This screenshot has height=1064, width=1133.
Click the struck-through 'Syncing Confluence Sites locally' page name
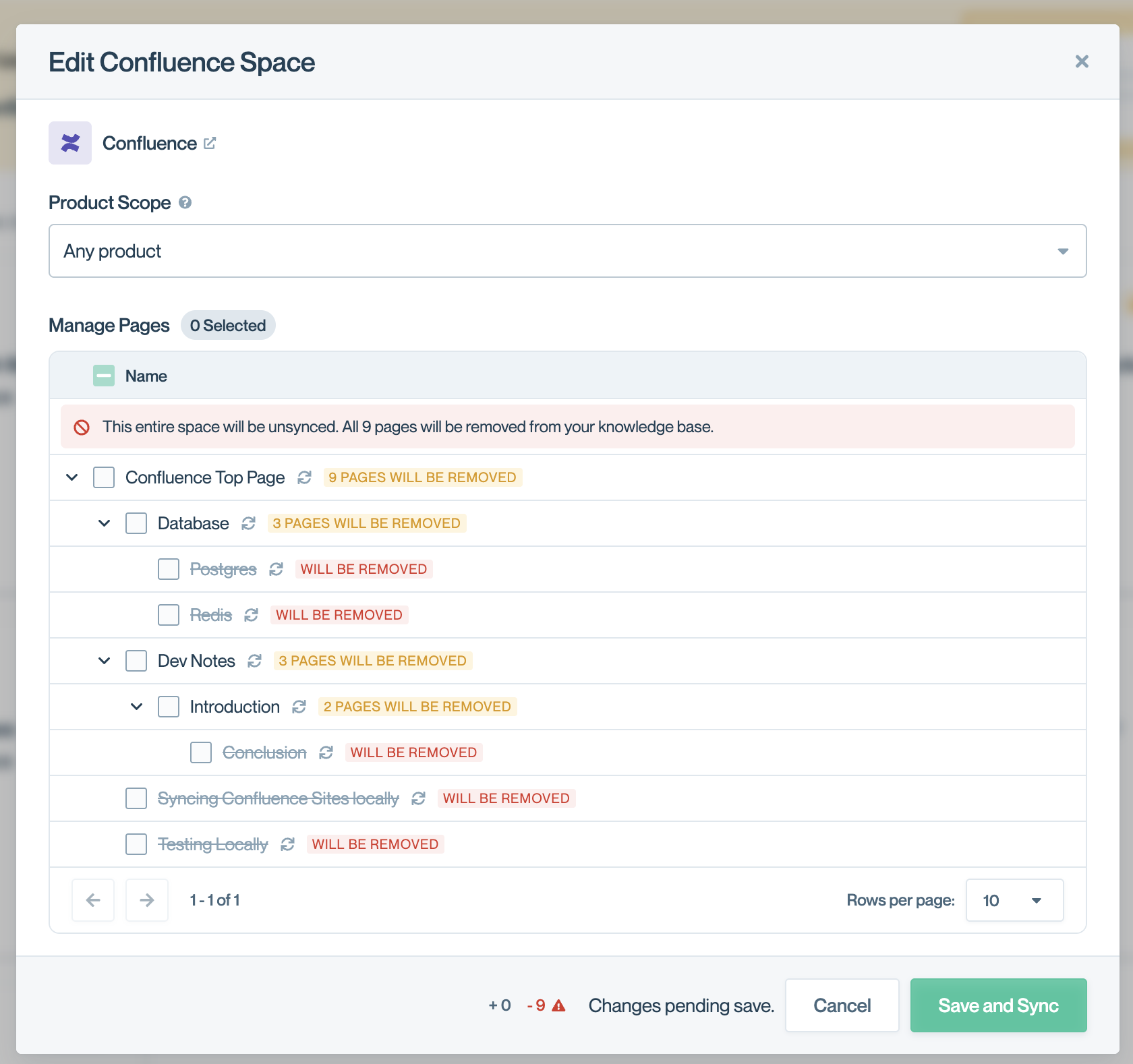coord(279,798)
